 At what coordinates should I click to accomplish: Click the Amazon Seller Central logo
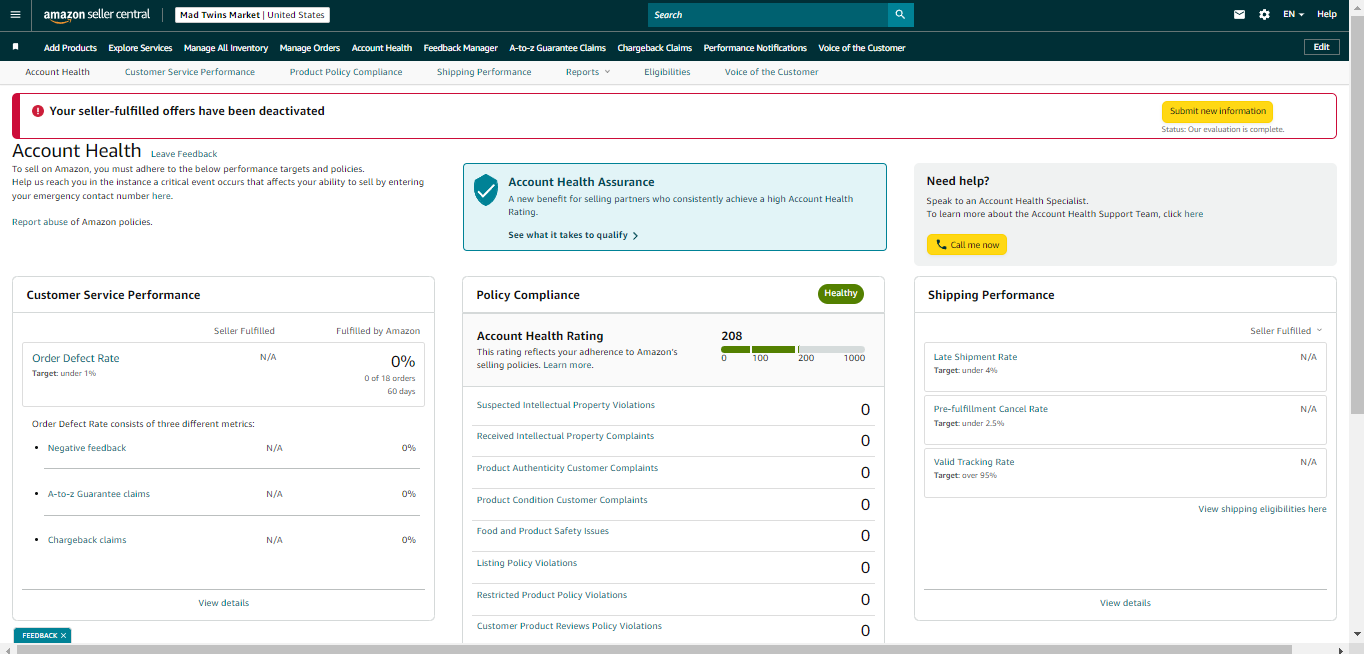tap(97, 15)
